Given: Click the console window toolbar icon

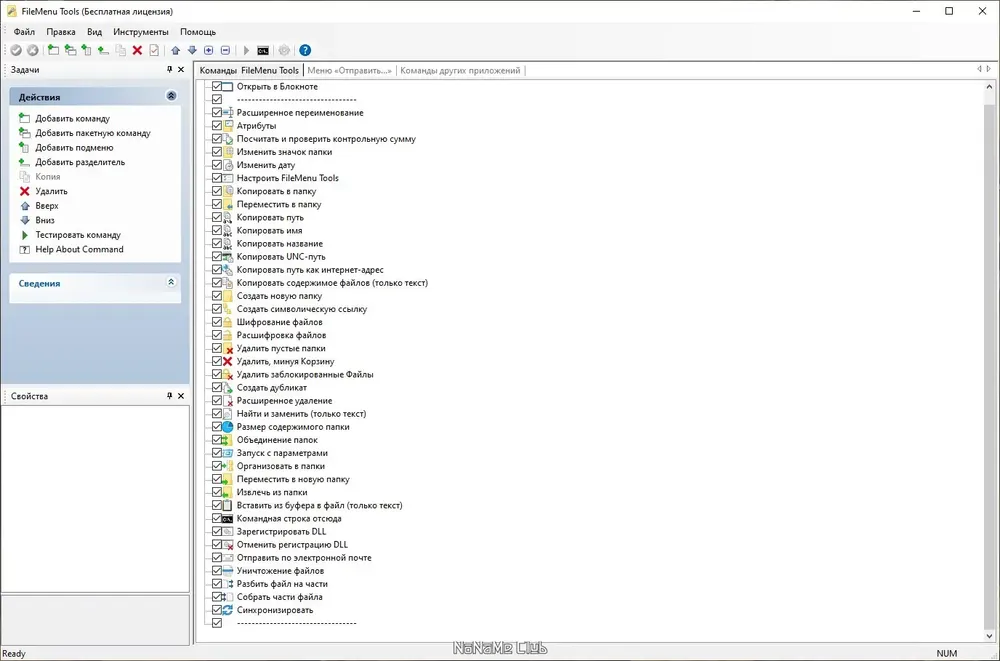Looking at the screenshot, I should [x=263, y=50].
